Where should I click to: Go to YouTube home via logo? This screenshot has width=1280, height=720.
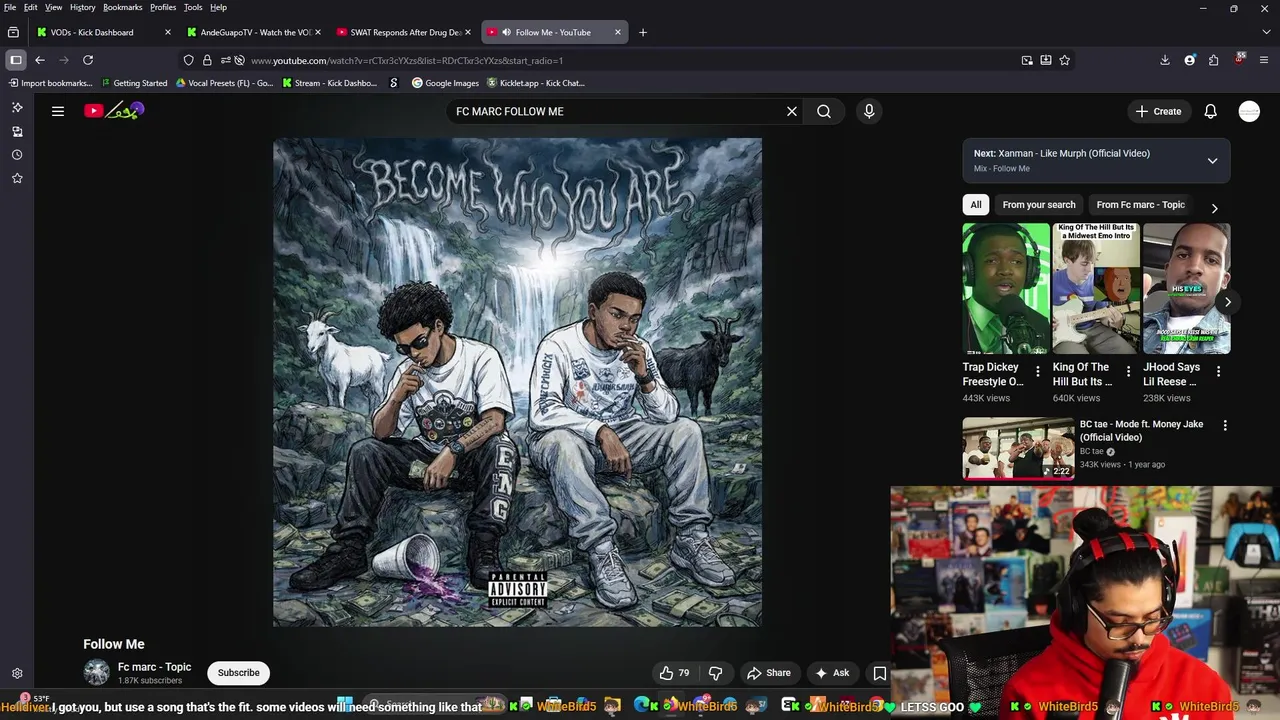(x=115, y=111)
